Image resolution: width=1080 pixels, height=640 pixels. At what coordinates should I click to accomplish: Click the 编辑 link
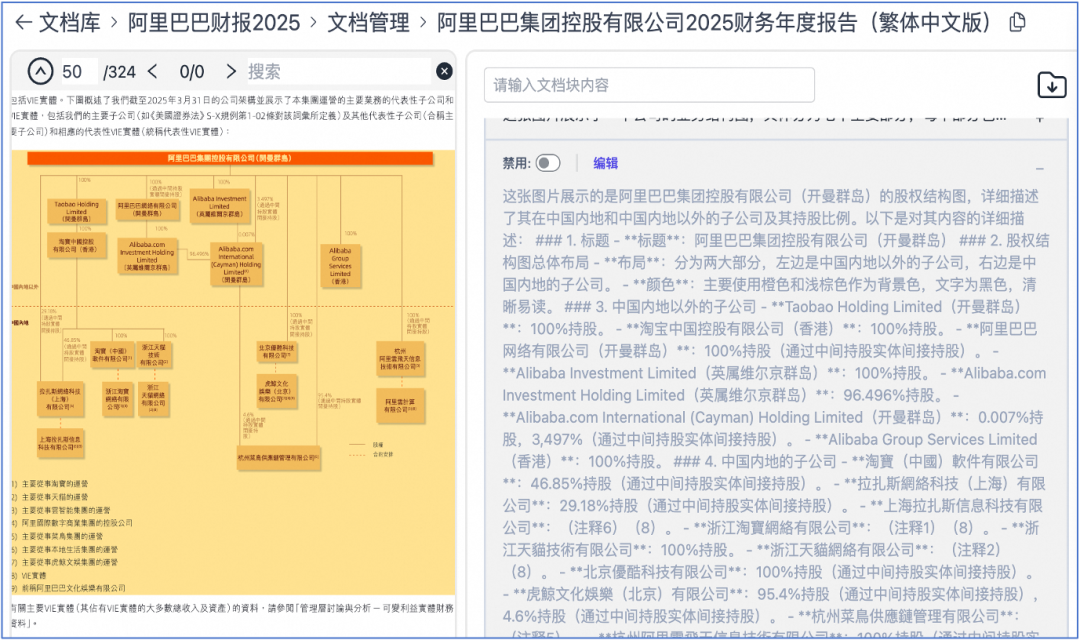[605, 163]
